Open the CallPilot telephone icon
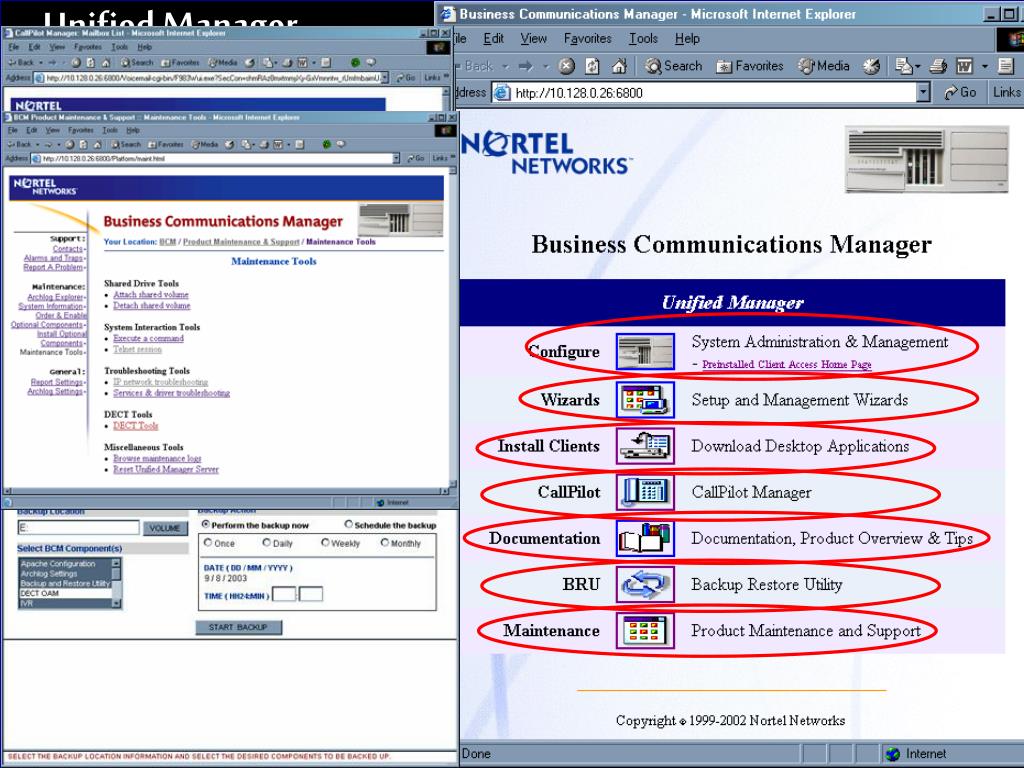1024x768 pixels. tap(645, 492)
